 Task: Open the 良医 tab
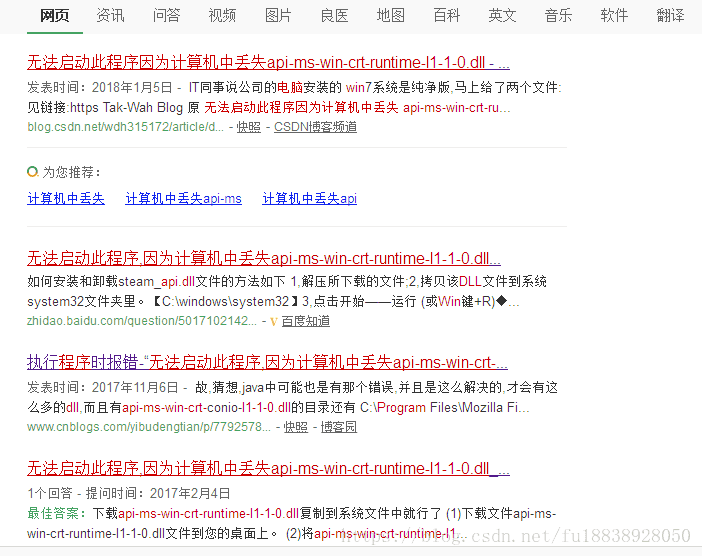click(334, 16)
